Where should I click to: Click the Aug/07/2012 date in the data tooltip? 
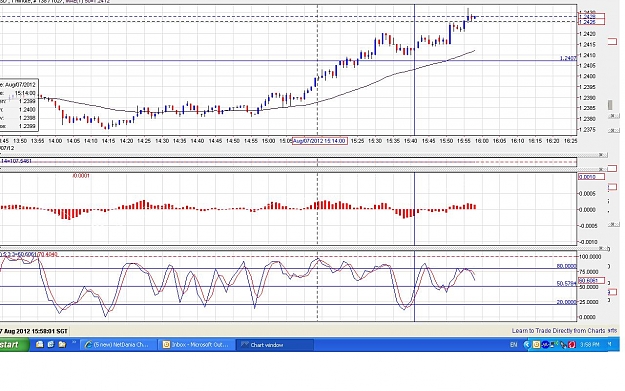coord(20,85)
